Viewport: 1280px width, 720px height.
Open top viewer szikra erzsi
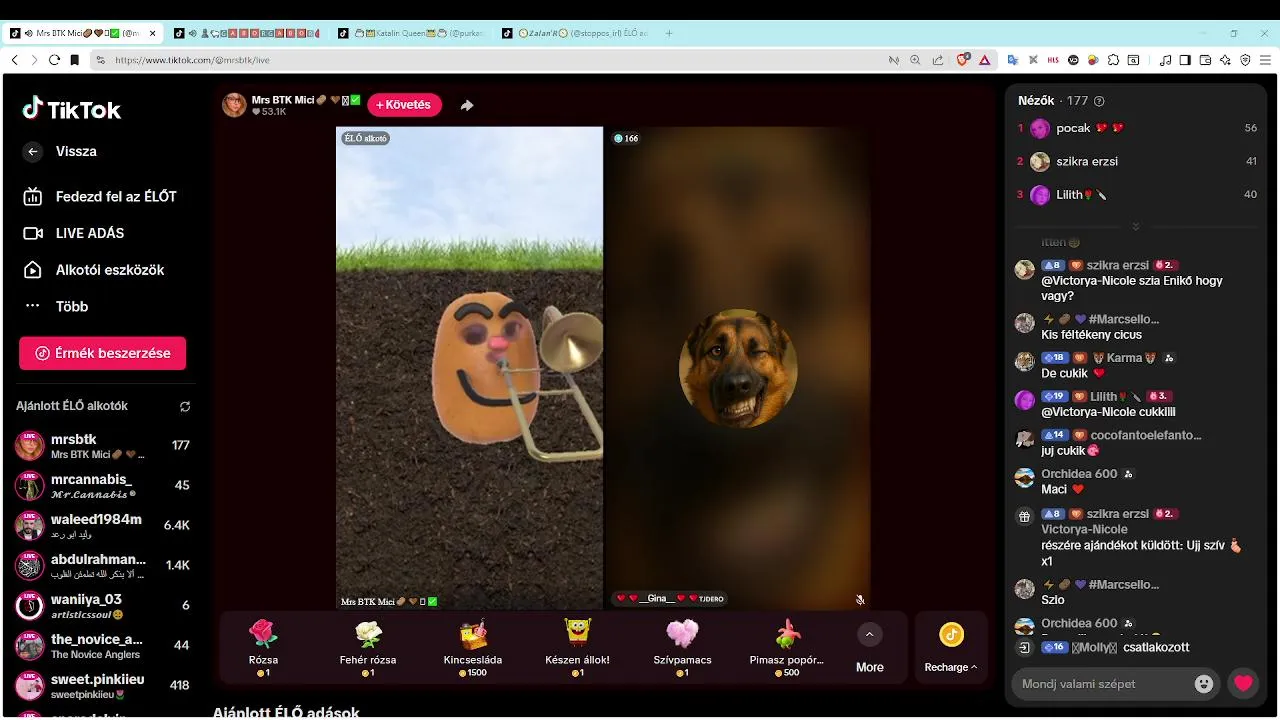(x=1136, y=161)
